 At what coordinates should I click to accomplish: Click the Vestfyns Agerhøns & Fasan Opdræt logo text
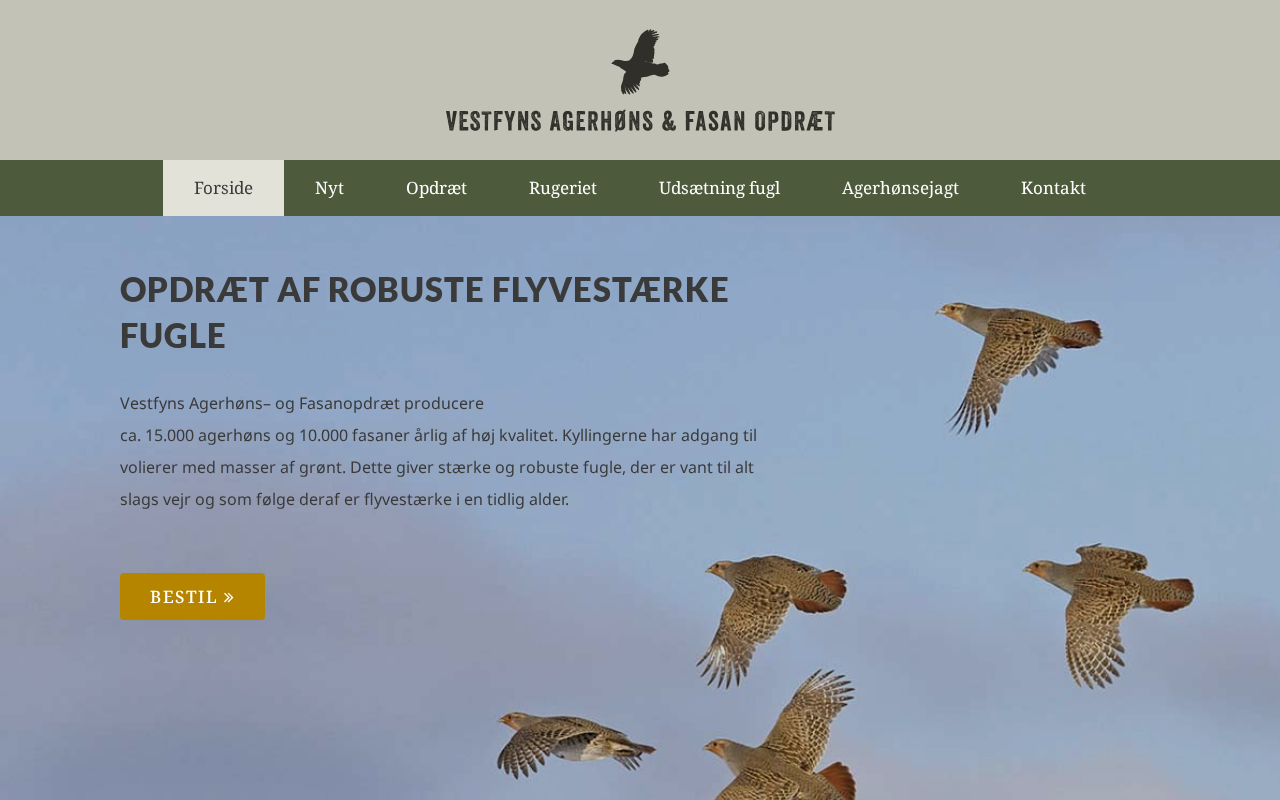(x=640, y=121)
